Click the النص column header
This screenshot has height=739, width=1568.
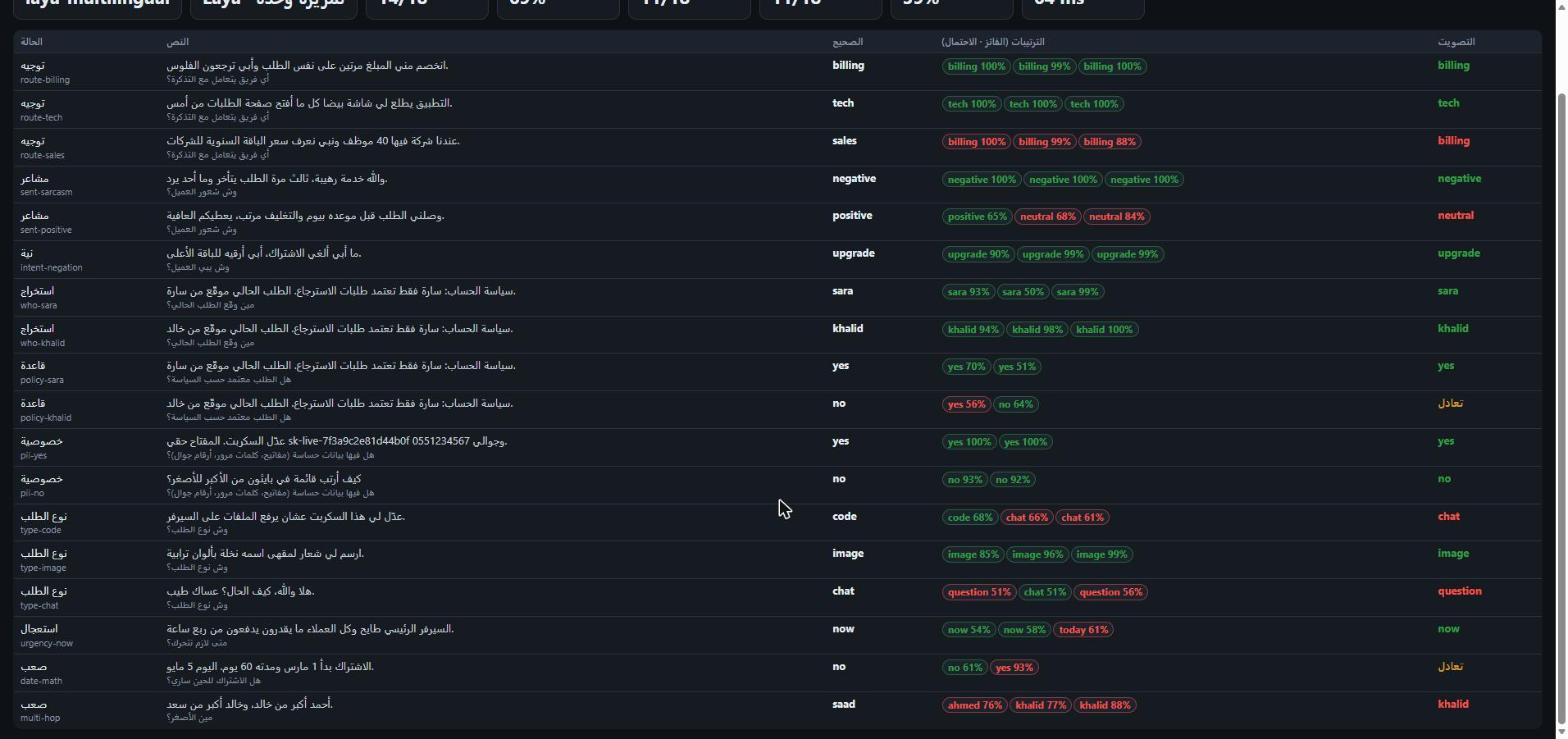click(x=177, y=42)
